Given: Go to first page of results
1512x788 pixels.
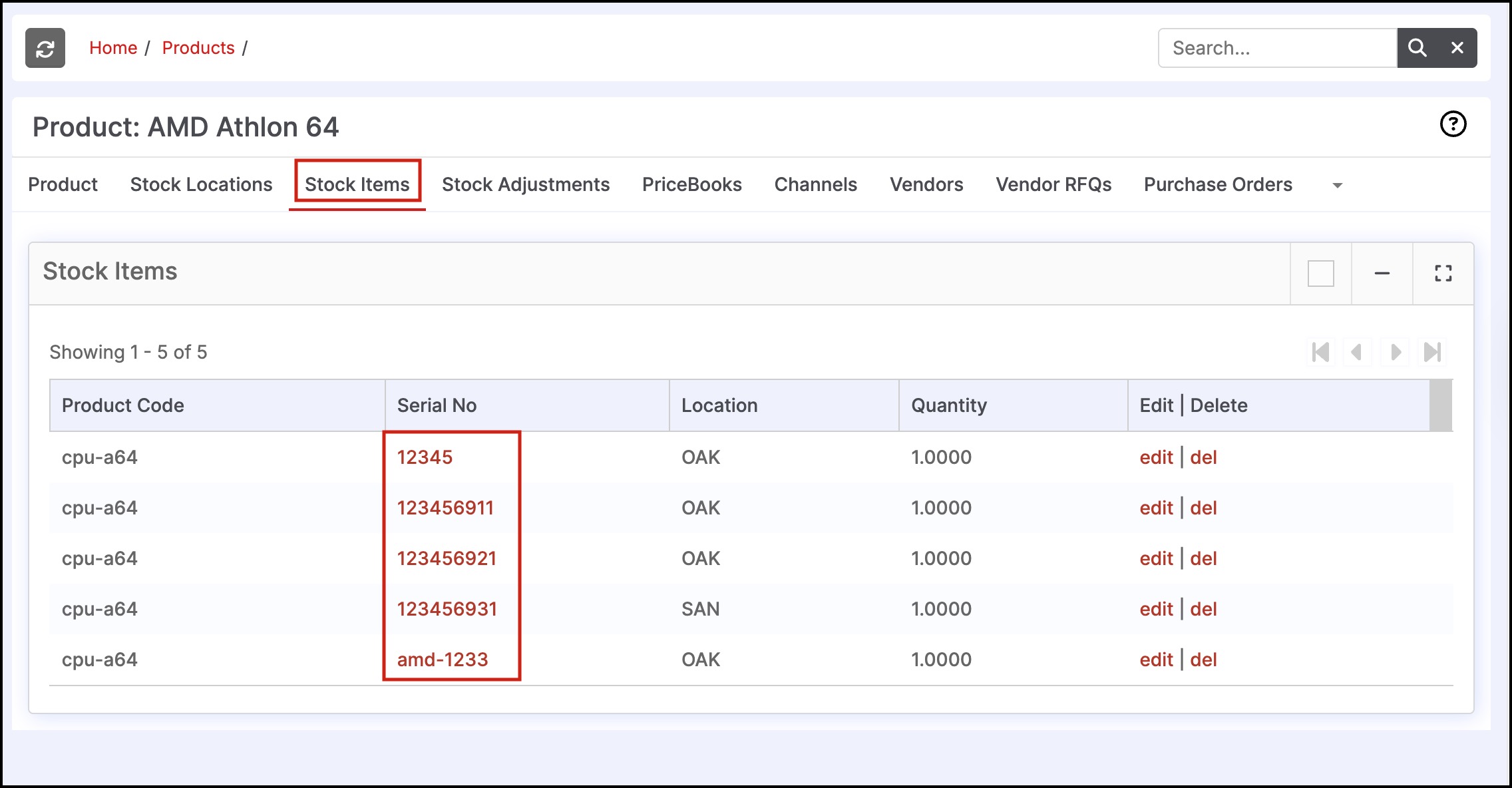Looking at the screenshot, I should 1320,352.
